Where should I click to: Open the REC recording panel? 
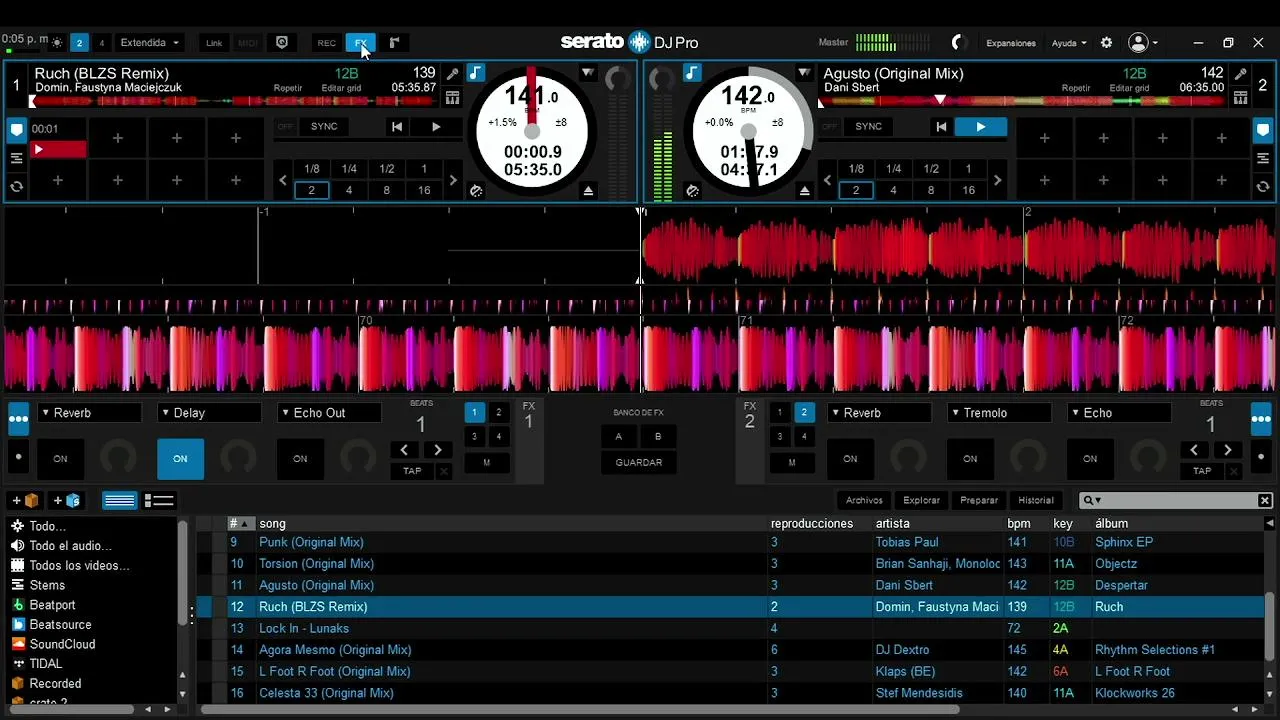[x=327, y=43]
